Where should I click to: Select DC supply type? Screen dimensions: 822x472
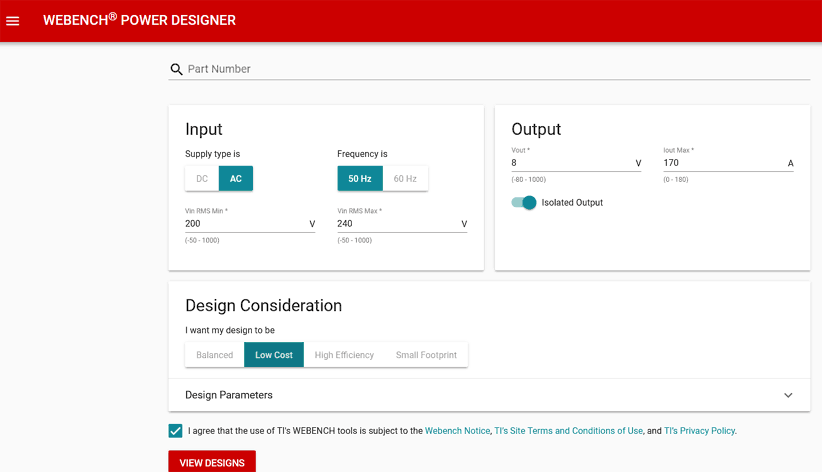pyautogui.click(x=202, y=179)
